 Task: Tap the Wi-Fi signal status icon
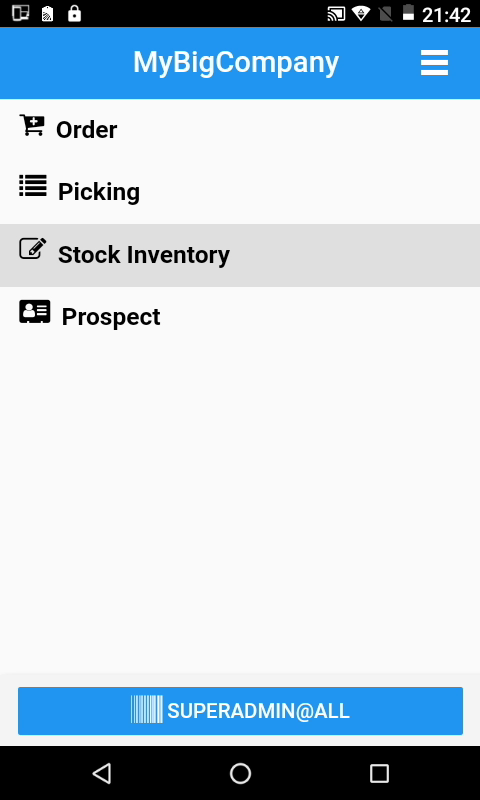tap(361, 13)
